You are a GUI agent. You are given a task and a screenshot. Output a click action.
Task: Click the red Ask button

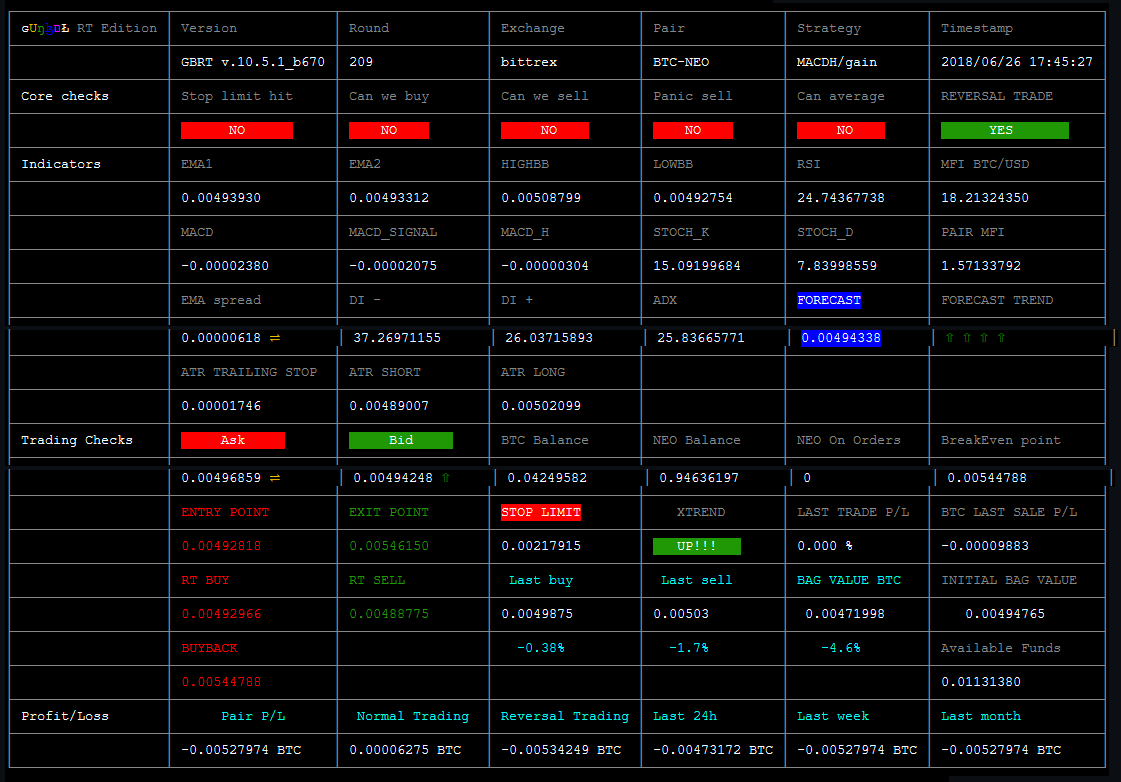click(233, 440)
